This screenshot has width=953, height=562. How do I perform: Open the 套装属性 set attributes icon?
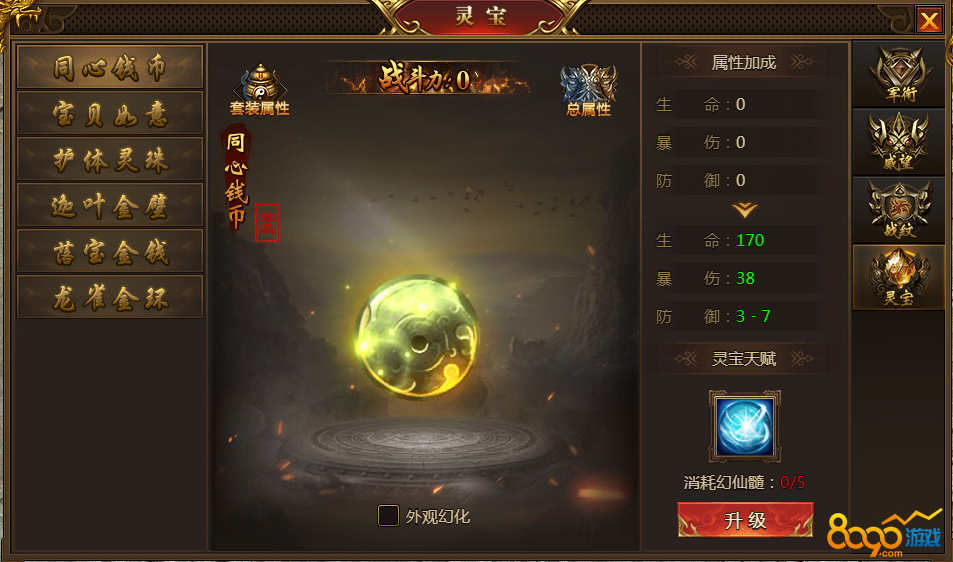260,90
